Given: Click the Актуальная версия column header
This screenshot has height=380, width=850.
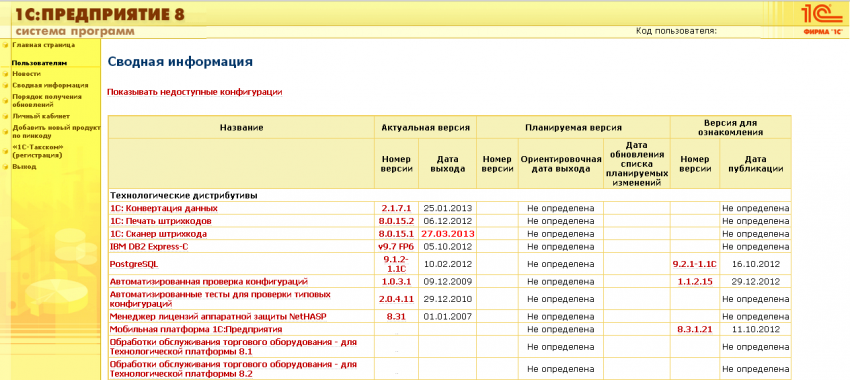Looking at the screenshot, I should coord(426,127).
